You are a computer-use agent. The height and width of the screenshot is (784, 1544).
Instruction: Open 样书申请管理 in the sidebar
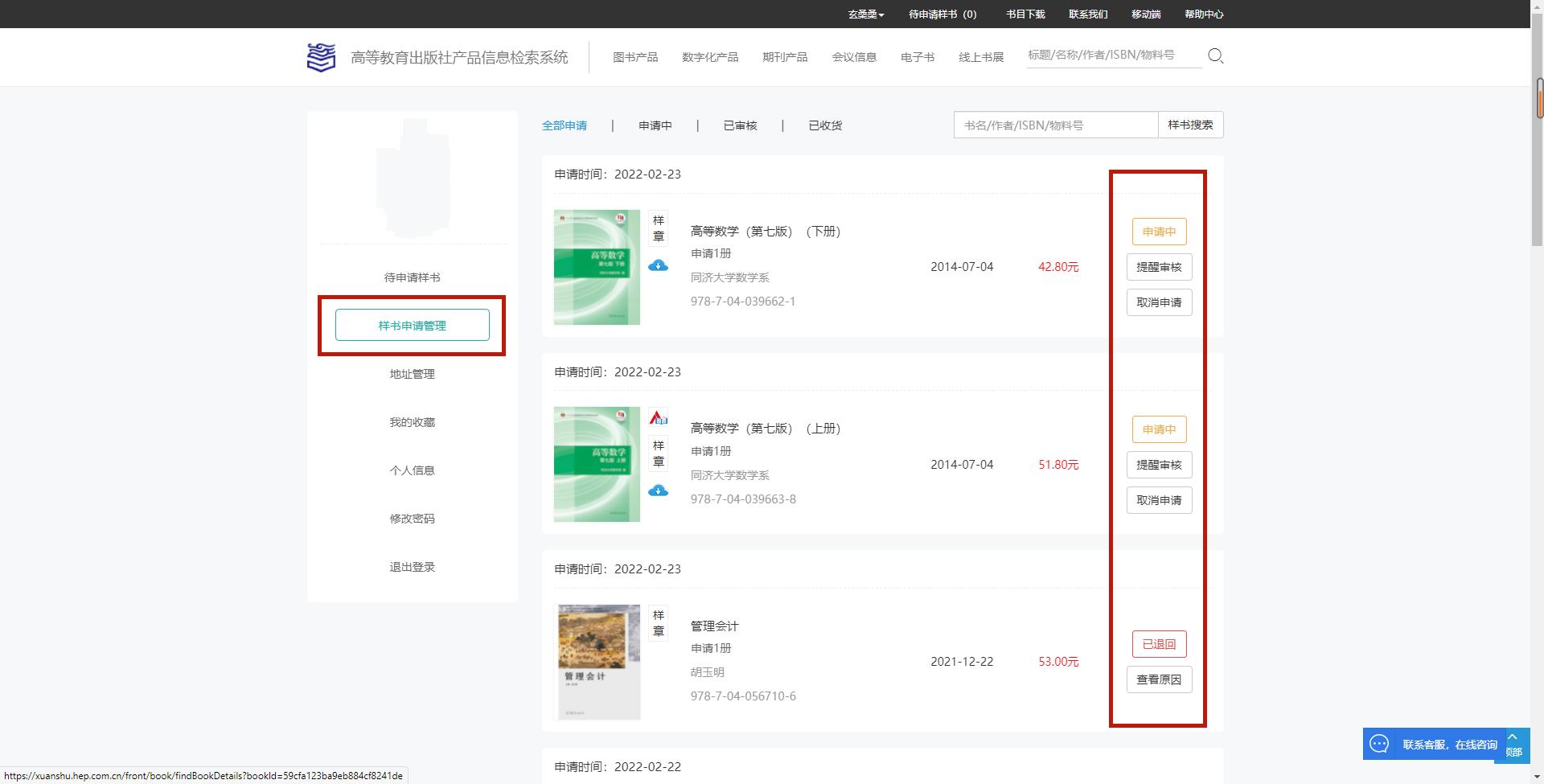pyautogui.click(x=412, y=325)
